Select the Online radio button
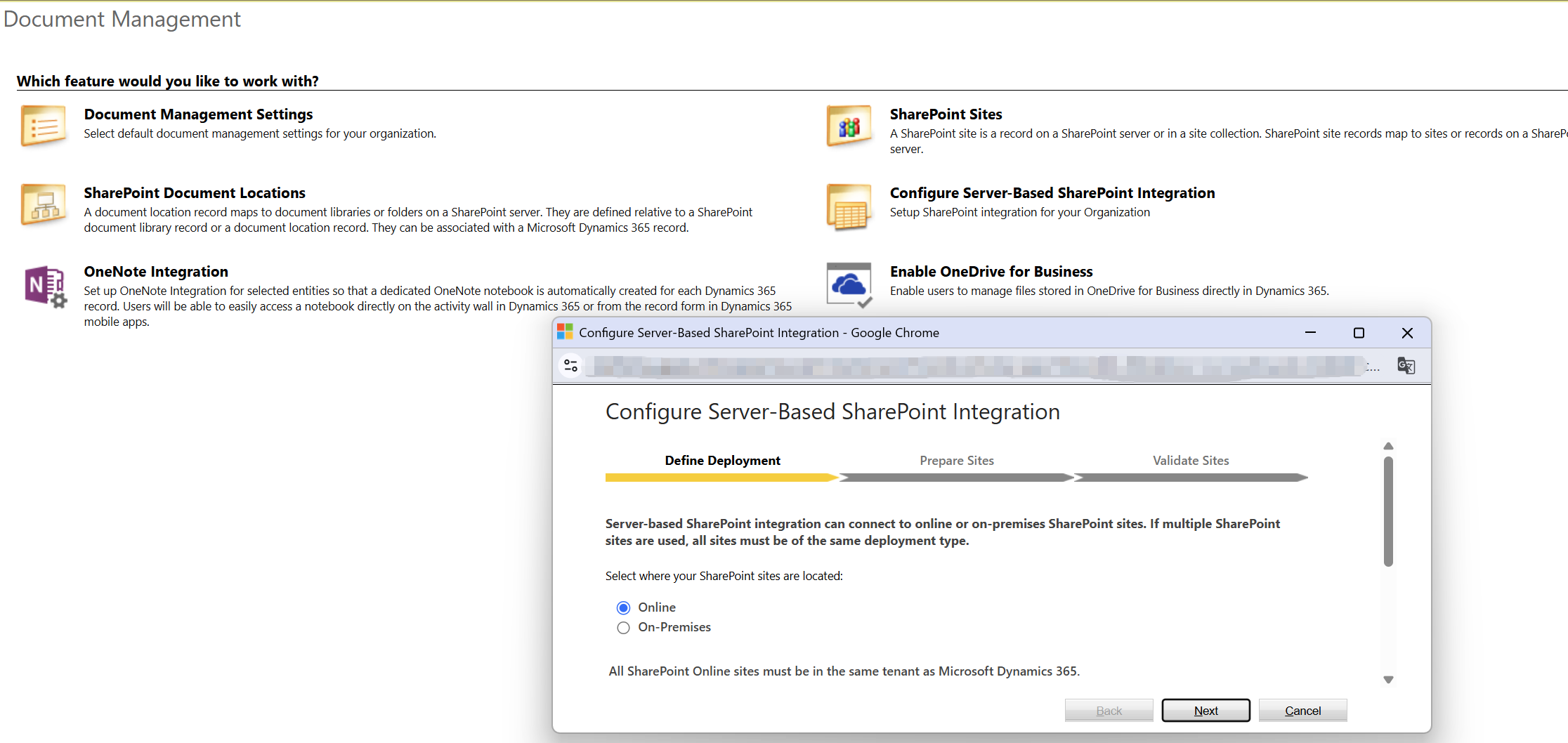 (x=623, y=607)
